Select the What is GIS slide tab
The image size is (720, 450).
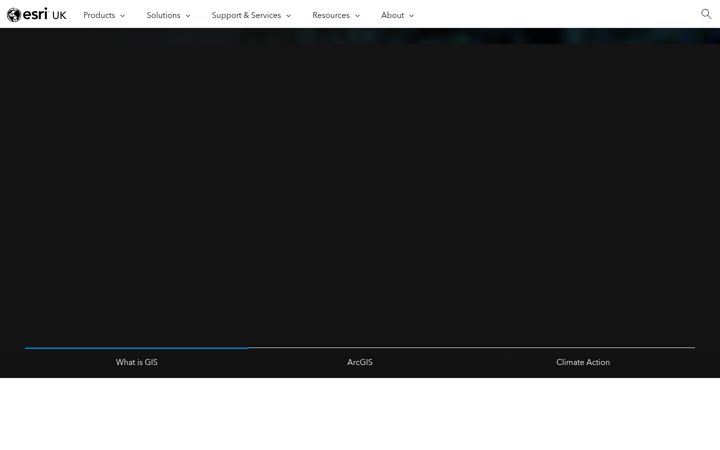point(136,362)
